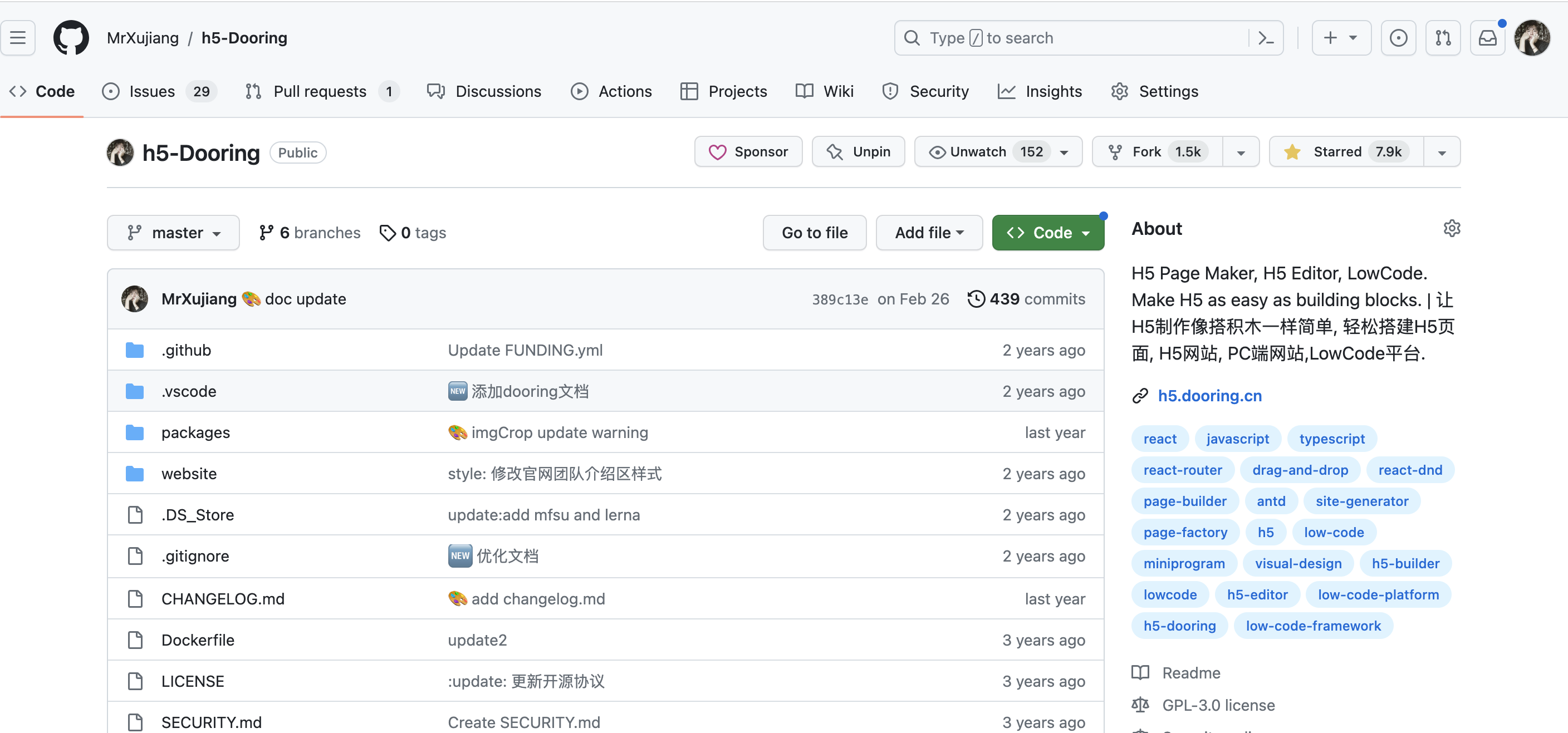Open pull requests shortcut icon in header

(x=1443, y=38)
